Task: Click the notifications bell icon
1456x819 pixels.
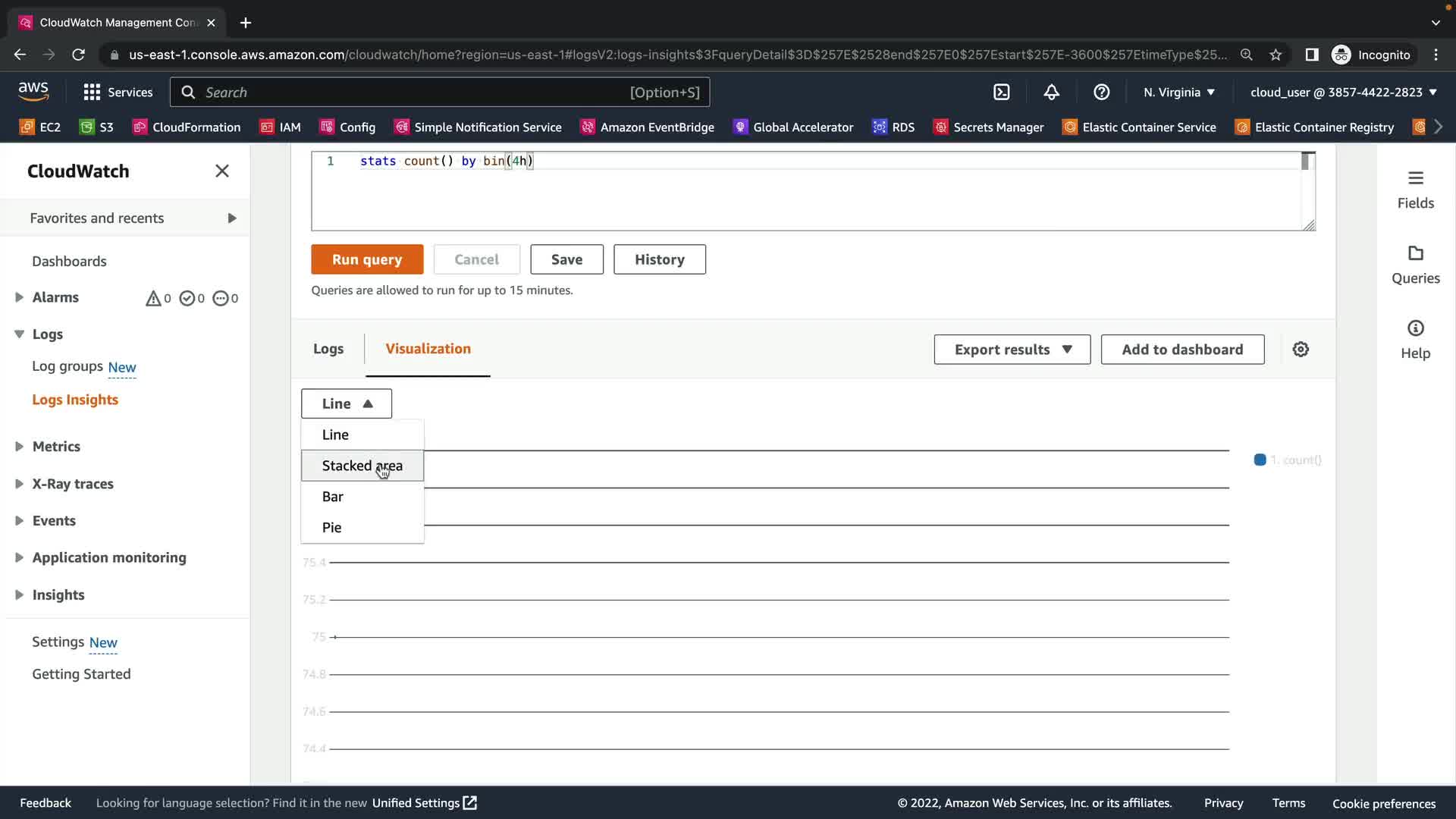Action: tap(1051, 93)
